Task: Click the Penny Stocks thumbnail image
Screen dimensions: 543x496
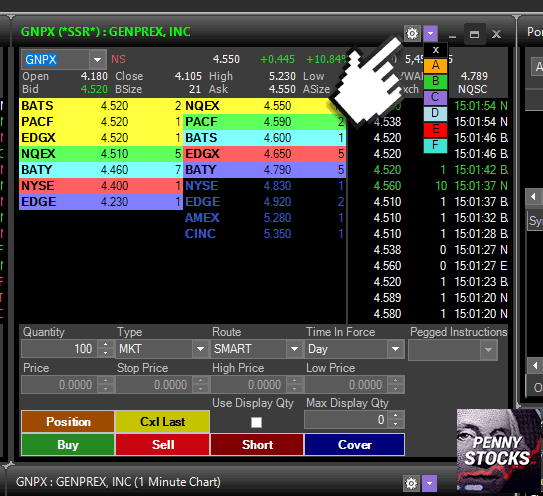Action: (x=499, y=450)
